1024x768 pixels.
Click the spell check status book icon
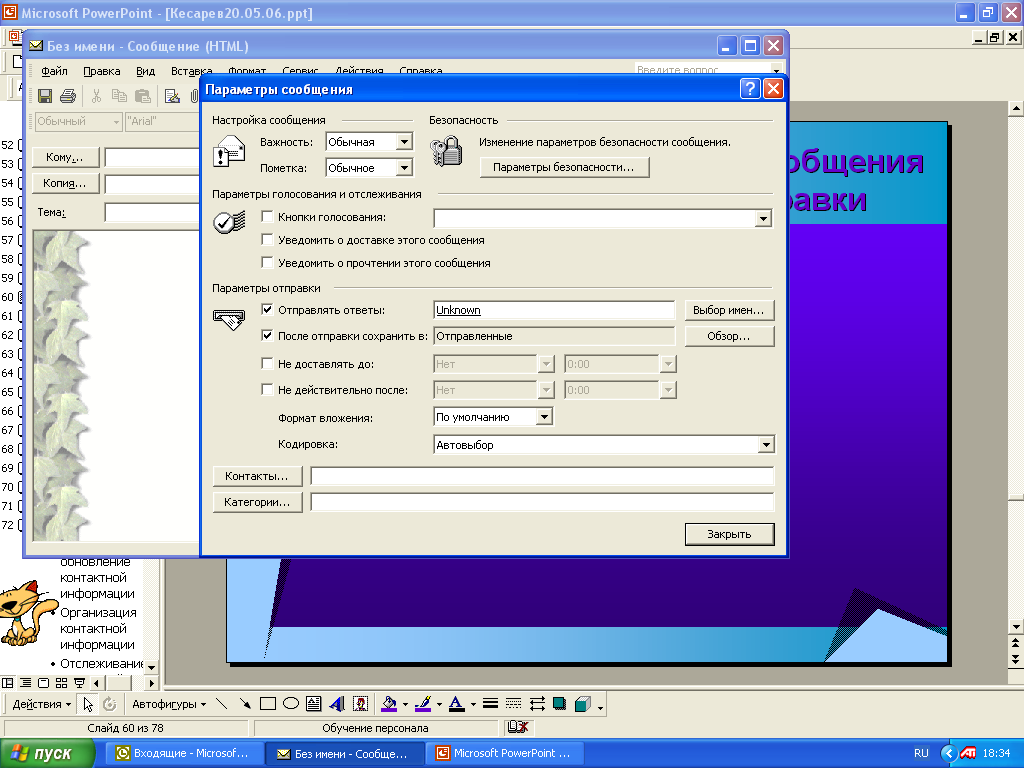pos(517,727)
